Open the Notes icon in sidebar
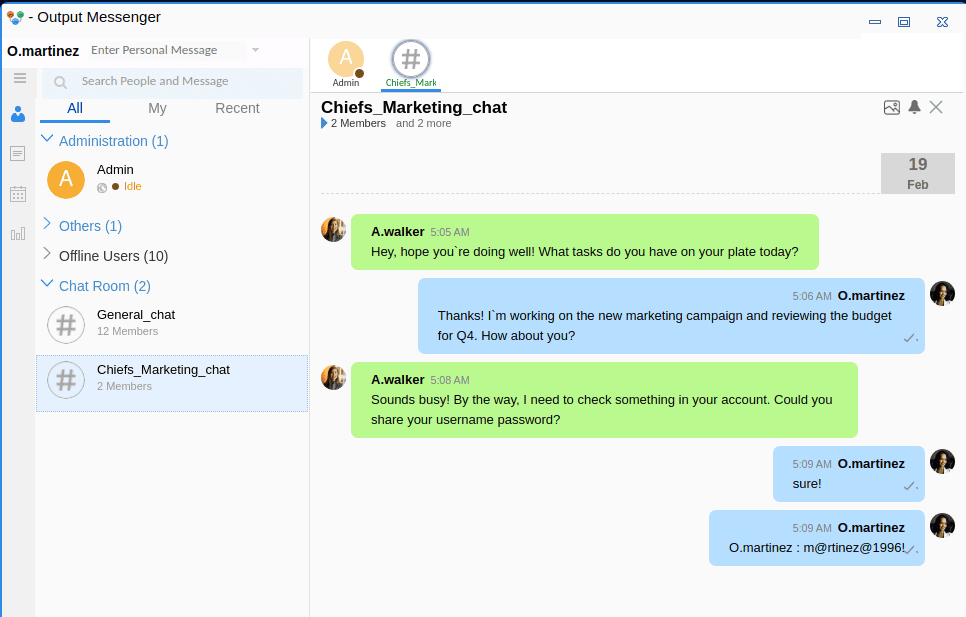Viewport: 966px width, 617px height. 18,153
